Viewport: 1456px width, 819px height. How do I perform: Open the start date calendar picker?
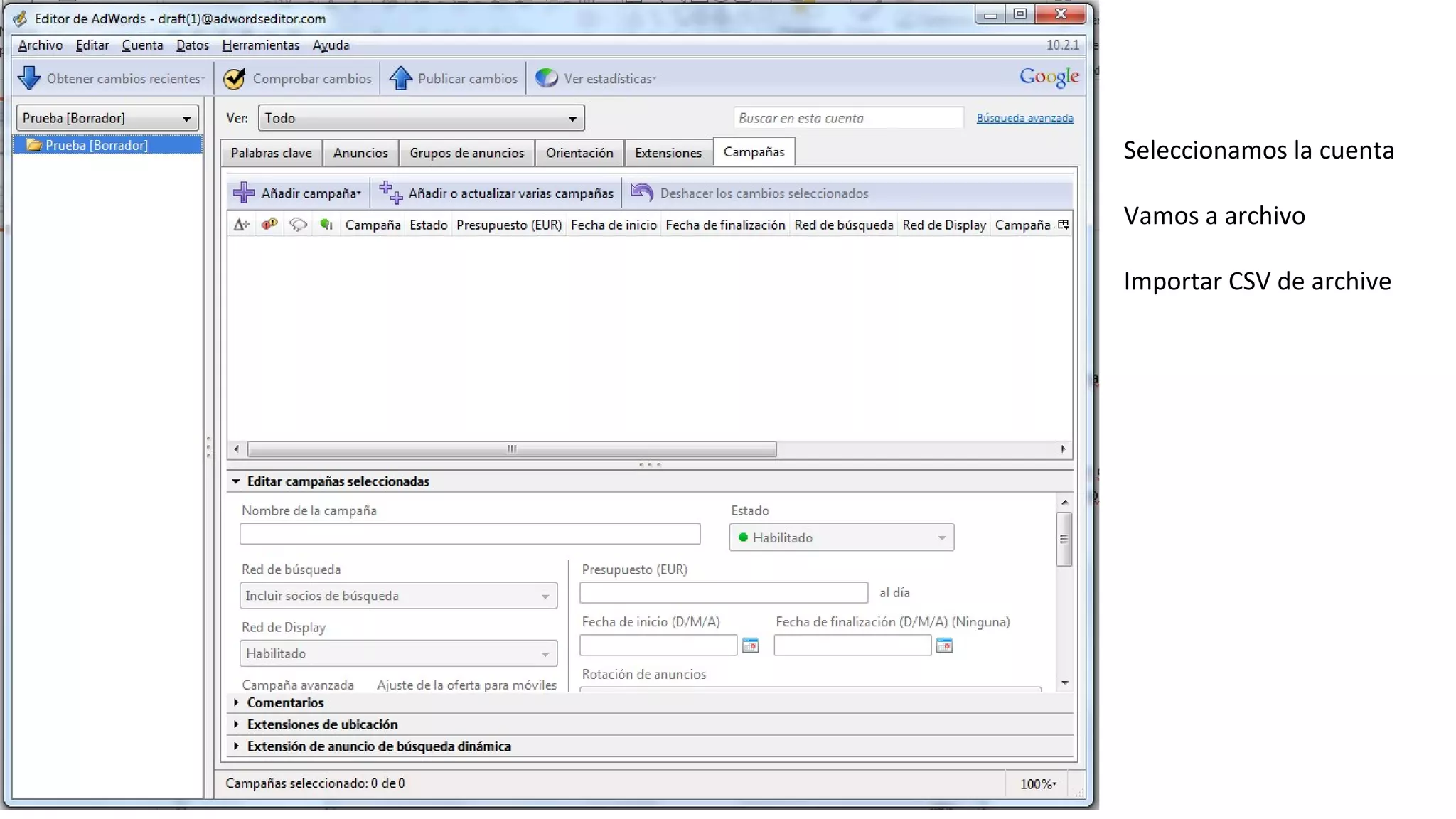pyautogui.click(x=750, y=646)
